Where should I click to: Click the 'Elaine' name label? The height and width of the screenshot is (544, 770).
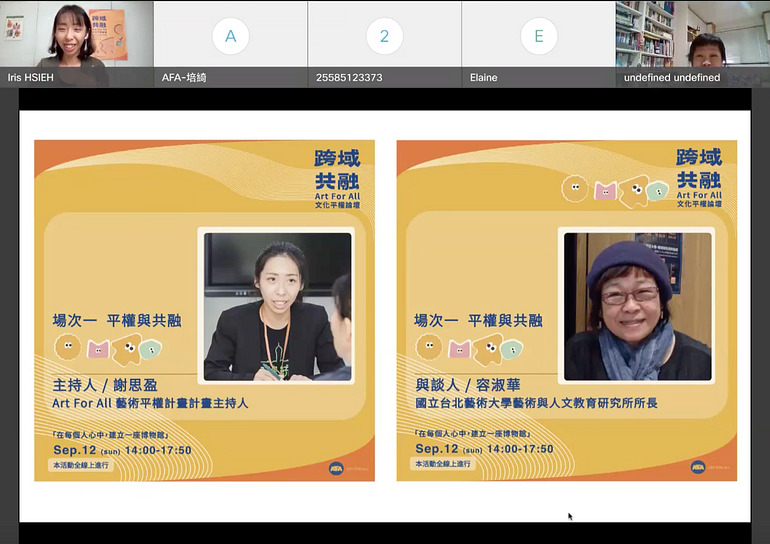pos(484,78)
